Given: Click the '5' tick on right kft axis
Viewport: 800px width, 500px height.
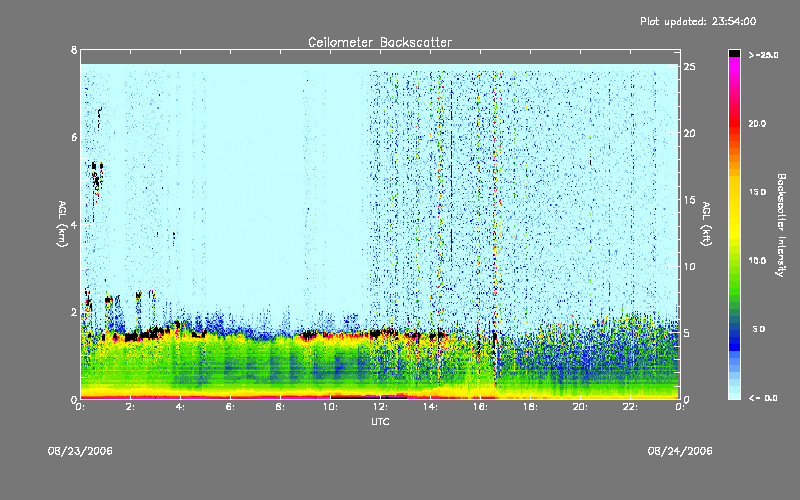Looking at the screenshot, I should [687, 333].
